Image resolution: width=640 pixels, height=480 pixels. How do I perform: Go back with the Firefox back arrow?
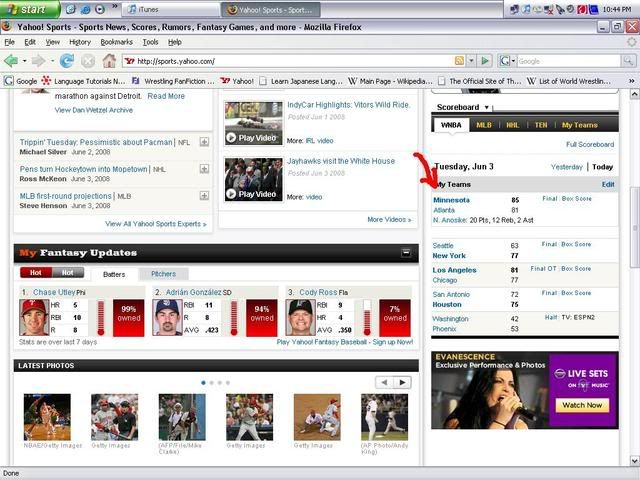click(11, 61)
